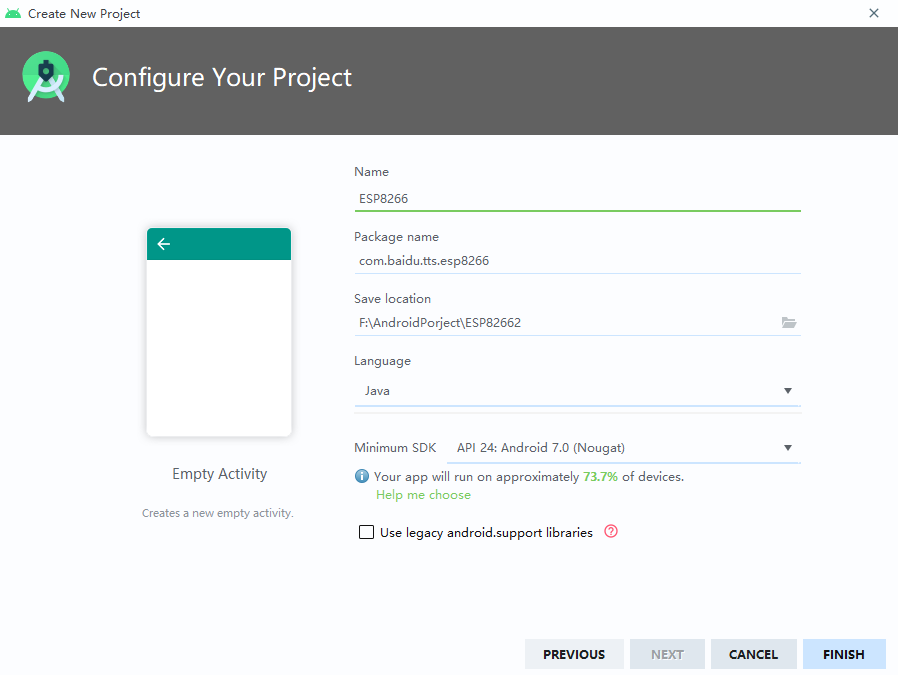This screenshot has width=898, height=675.
Task: Close the Create New Project dialog
Action: pos(873,13)
